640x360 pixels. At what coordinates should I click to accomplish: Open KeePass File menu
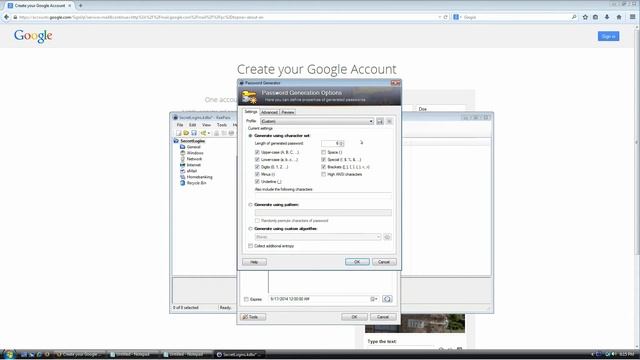click(180, 125)
